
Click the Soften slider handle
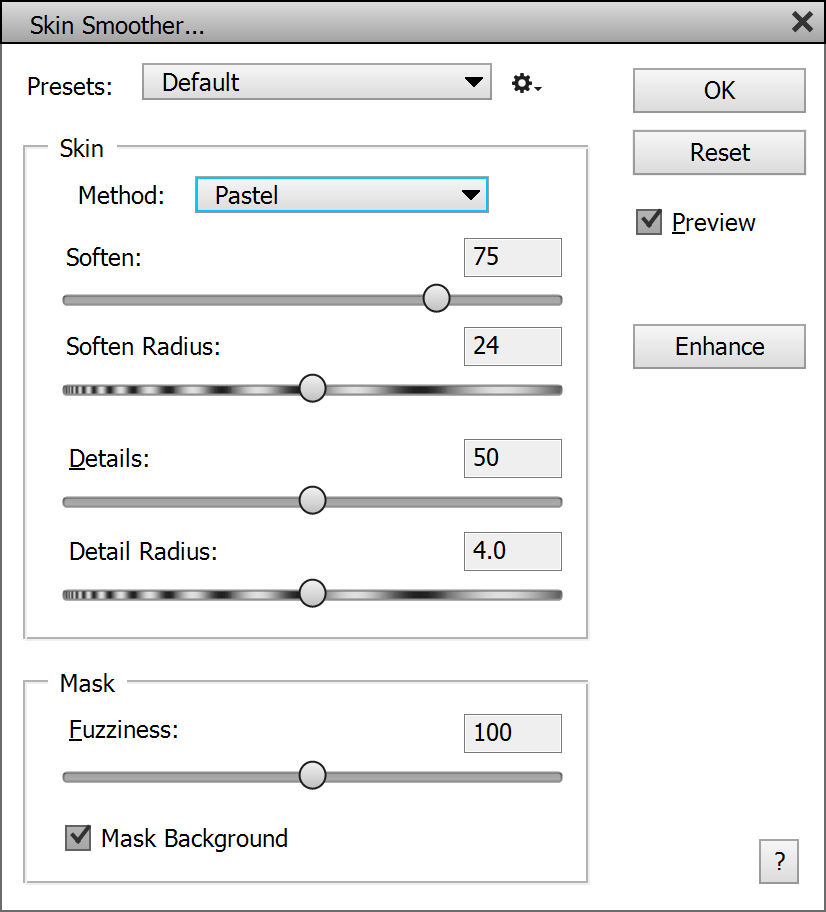[x=436, y=299]
